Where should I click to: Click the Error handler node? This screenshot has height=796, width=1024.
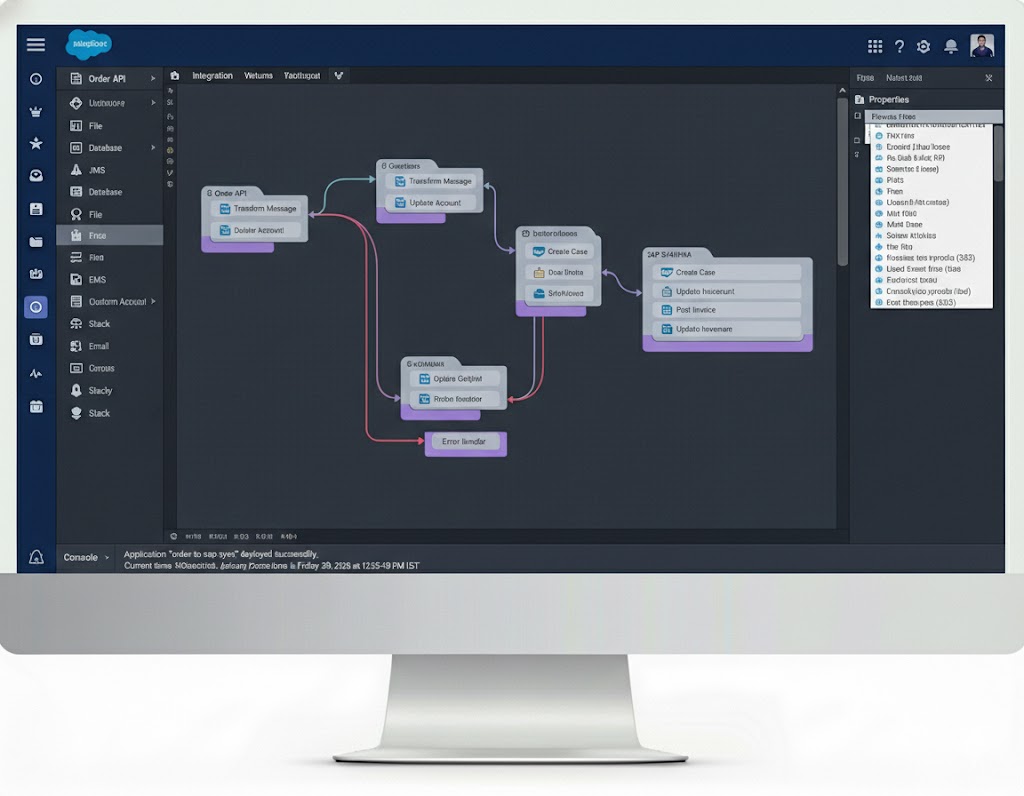tap(465, 442)
